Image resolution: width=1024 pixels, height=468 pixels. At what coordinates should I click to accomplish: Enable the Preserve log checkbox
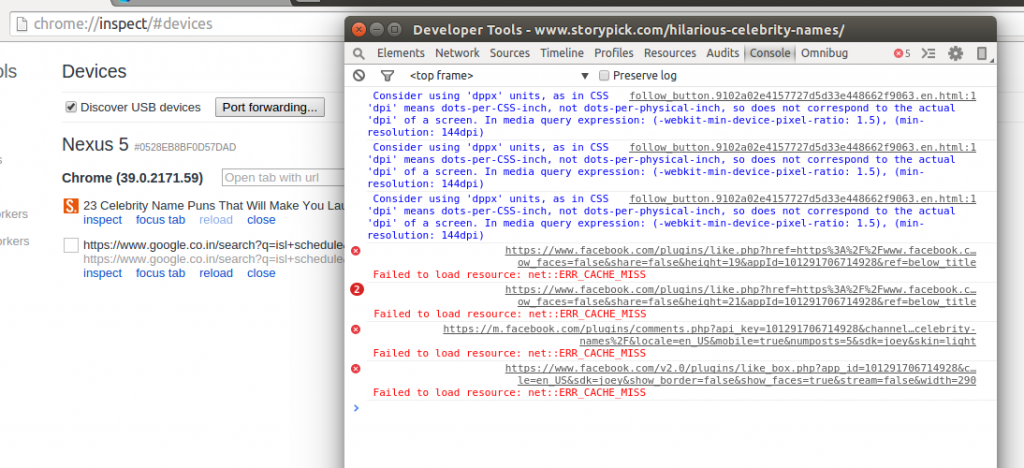[604, 76]
